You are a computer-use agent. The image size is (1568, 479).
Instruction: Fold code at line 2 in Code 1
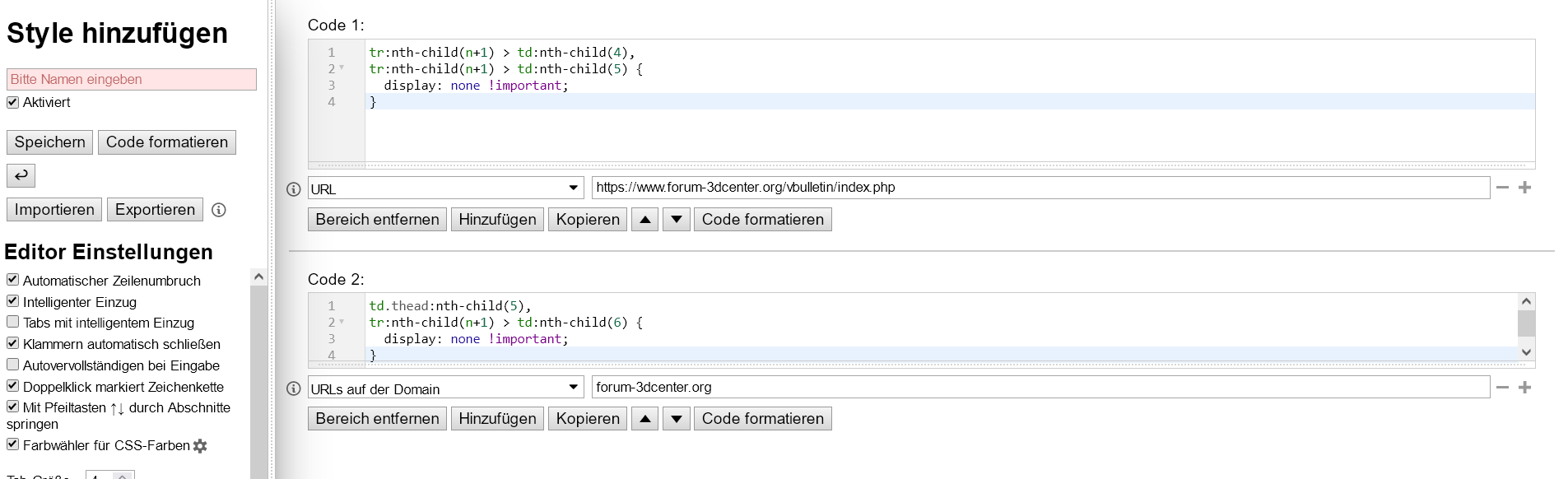[x=342, y=68]
